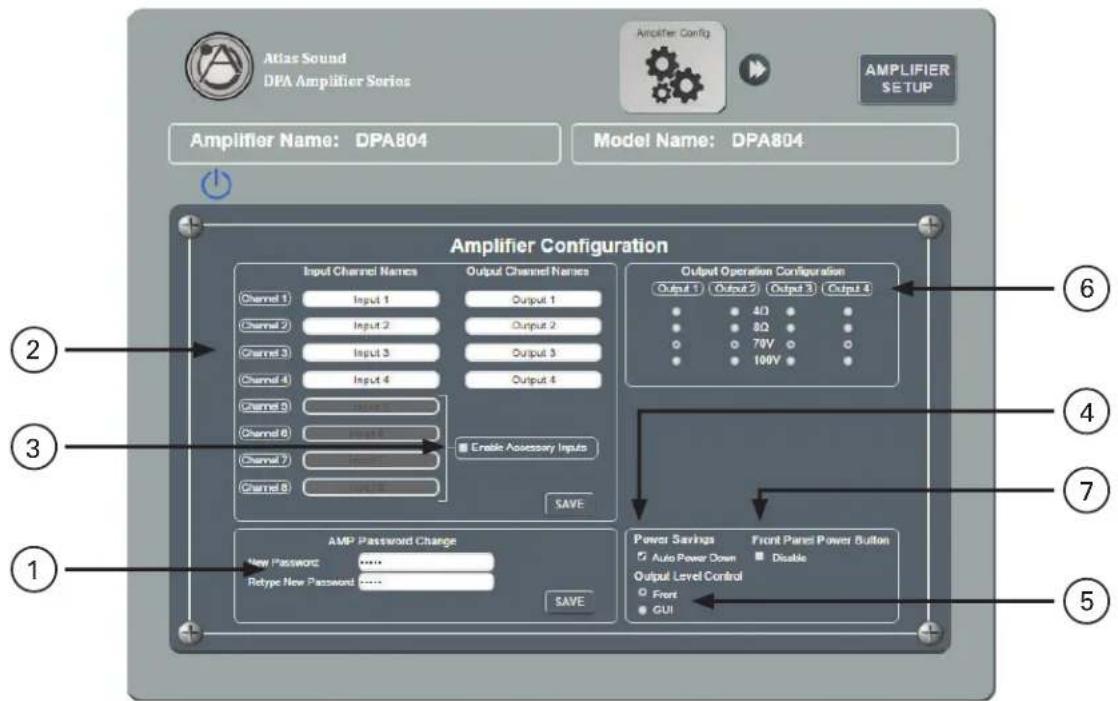Image resolution: width=1118 pixels, height=701 pixels.
Task: Click the greyed Channel 5 input field
Action: (371, 406)
